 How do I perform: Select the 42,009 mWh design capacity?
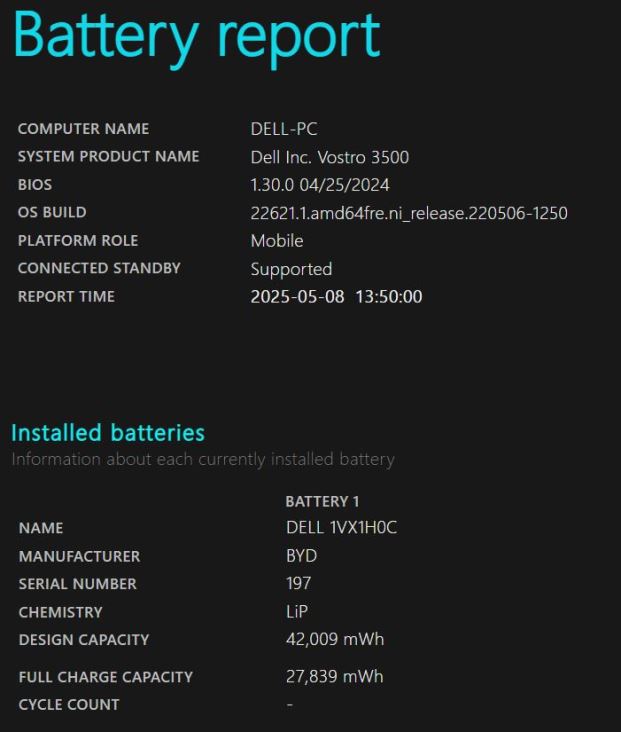point(335,639)
